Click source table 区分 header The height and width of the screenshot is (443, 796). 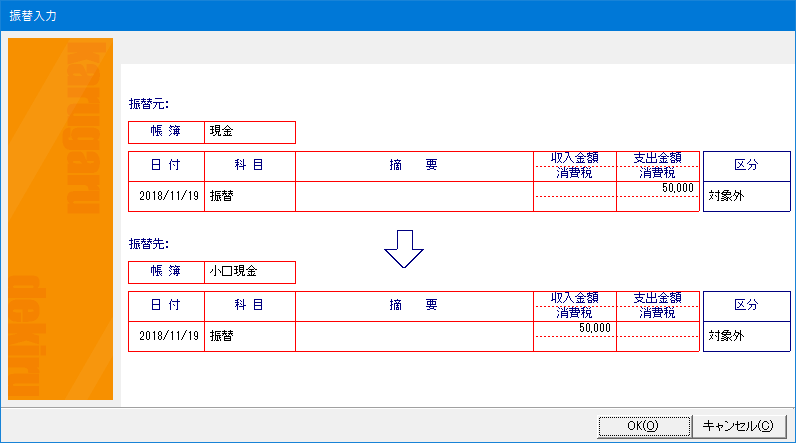(746, 166)
